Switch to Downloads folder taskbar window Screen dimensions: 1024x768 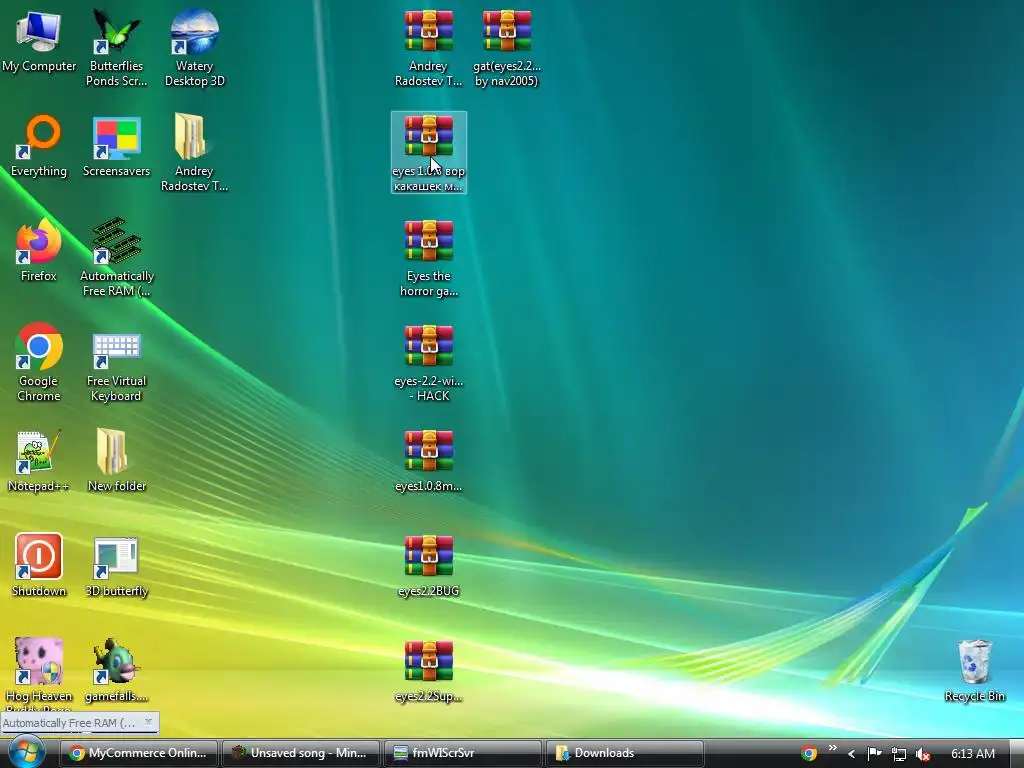[624, 753]
